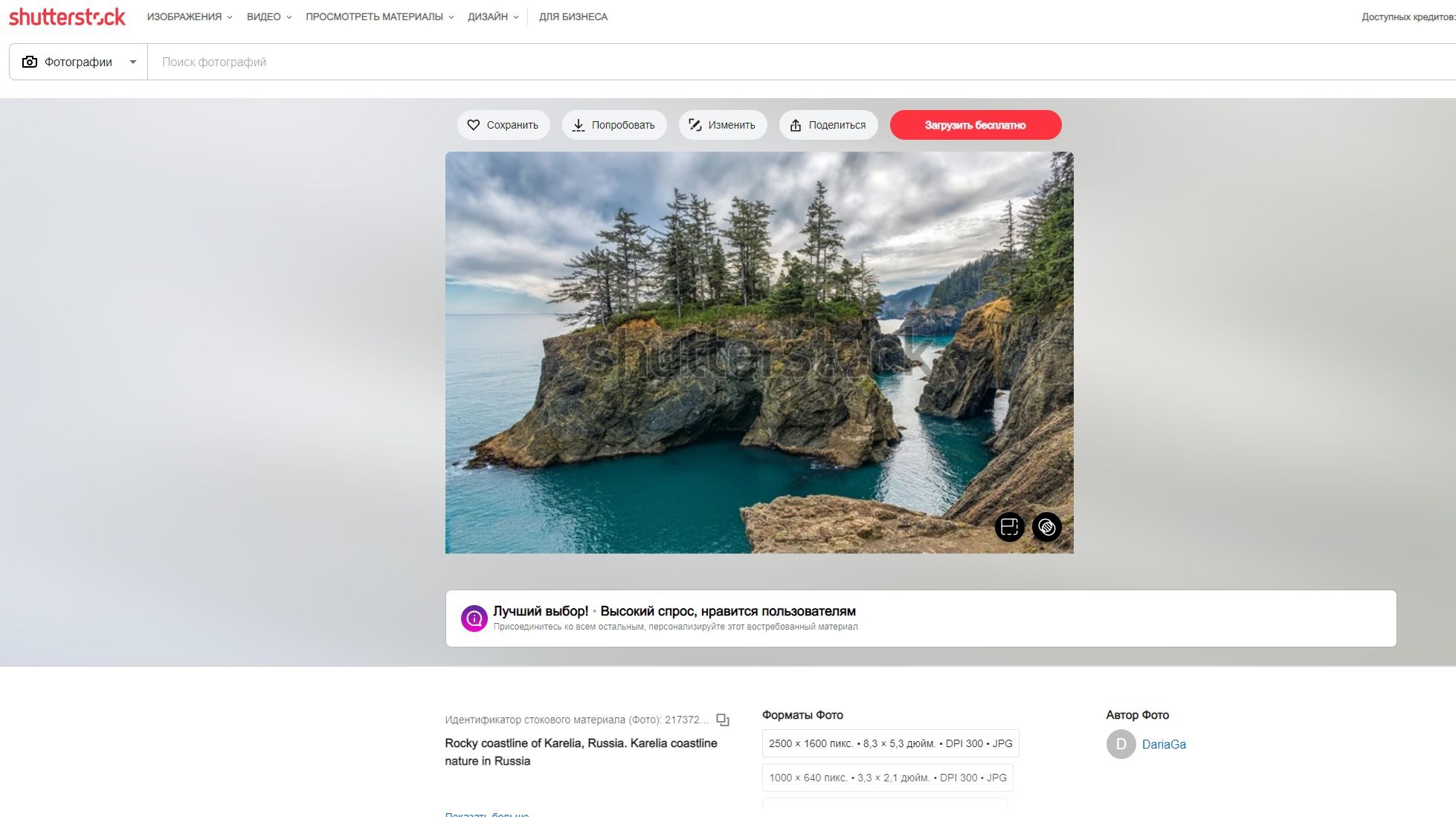Open the DariaGa author profile link
Viewport: 1456px width, 817px height.
coord(1164,744)
